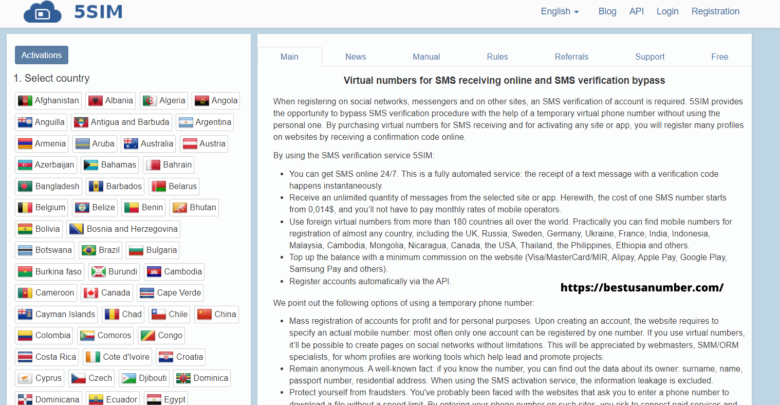Image resolution: width=780 pixels, height=405 pixels.
Task: Select Bolivia country button
Action: pos(39,229)
